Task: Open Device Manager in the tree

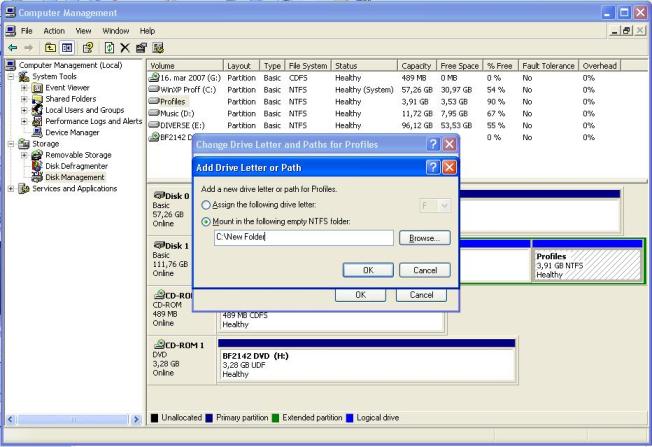Action: (72, 133)
